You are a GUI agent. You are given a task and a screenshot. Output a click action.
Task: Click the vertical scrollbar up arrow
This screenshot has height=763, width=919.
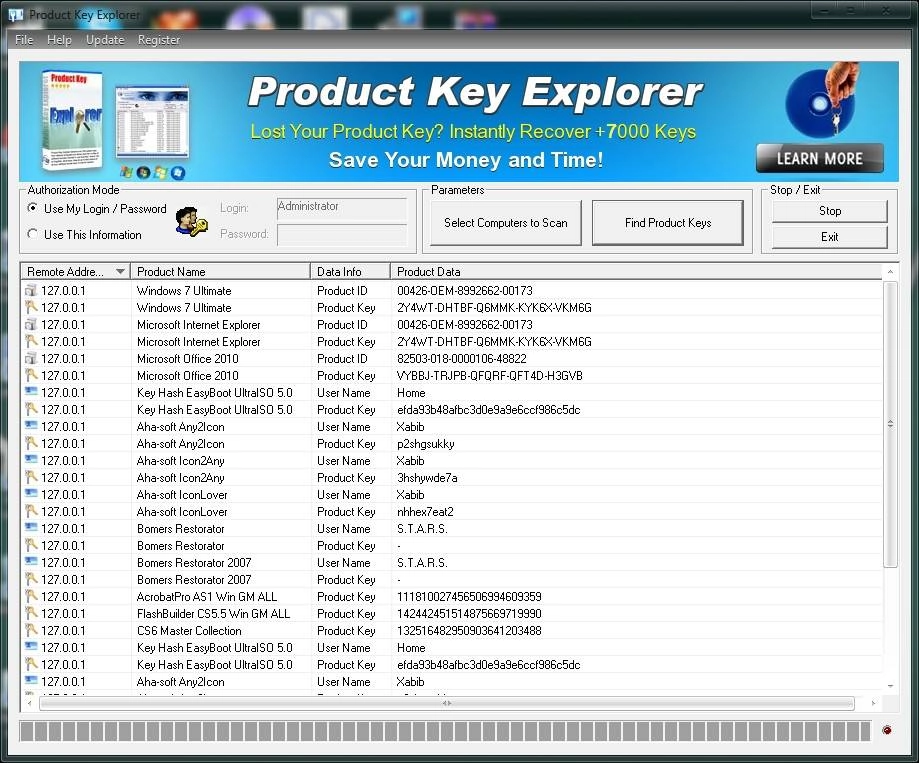point(890,271)
